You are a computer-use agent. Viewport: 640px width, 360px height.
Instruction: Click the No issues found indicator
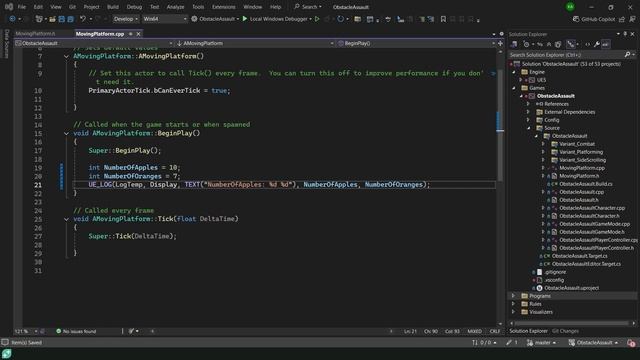point(76,331)
